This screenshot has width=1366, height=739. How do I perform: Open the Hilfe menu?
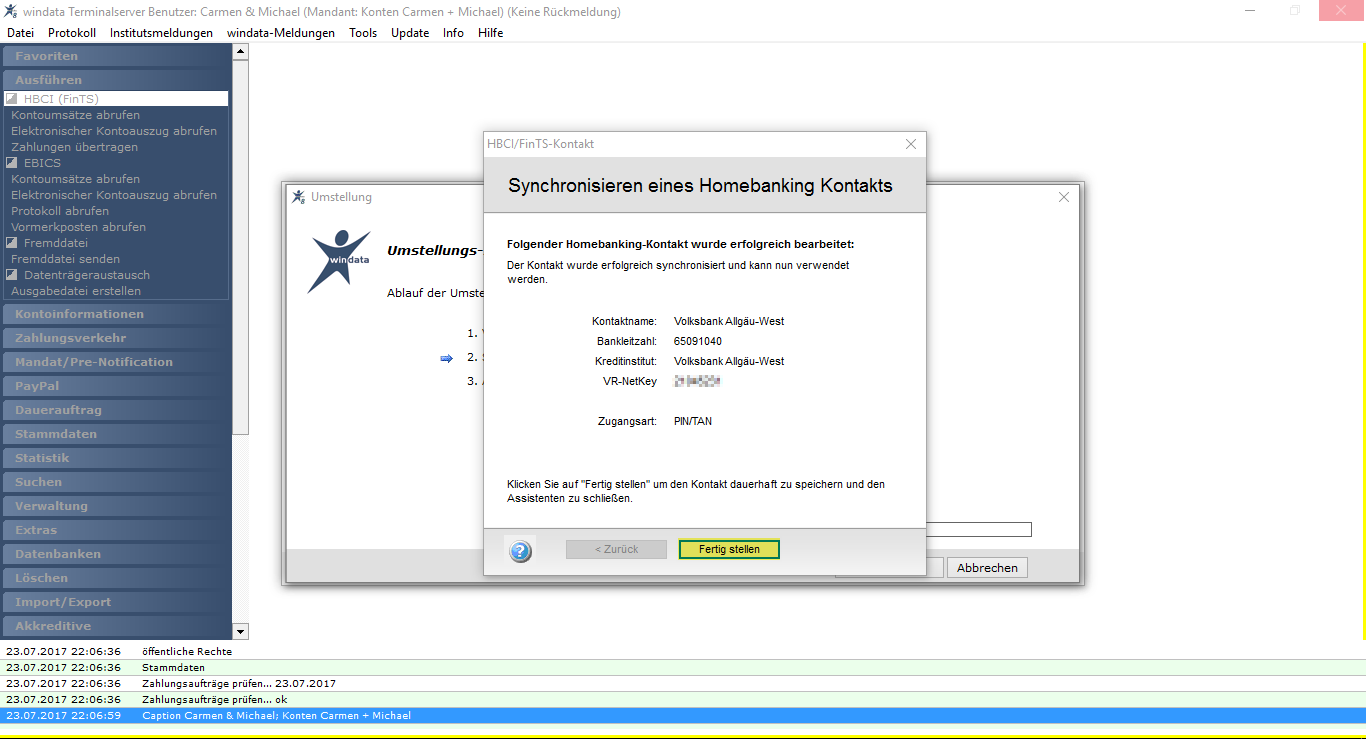point(490,32)
